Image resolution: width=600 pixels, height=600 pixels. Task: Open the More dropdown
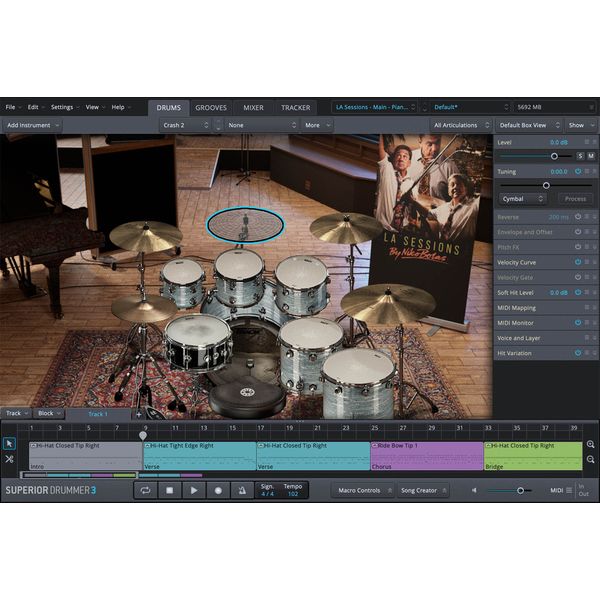tap(317, 125)
